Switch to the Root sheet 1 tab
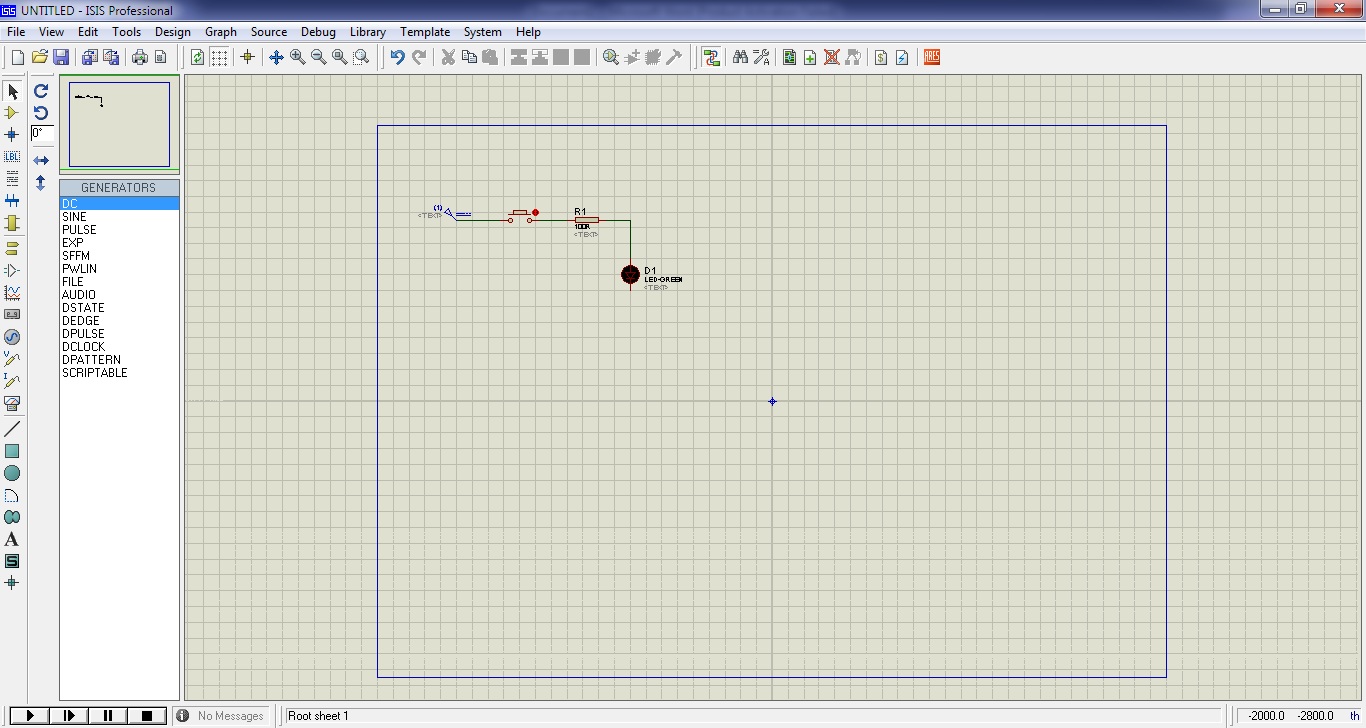 click(x=318, y=715)
